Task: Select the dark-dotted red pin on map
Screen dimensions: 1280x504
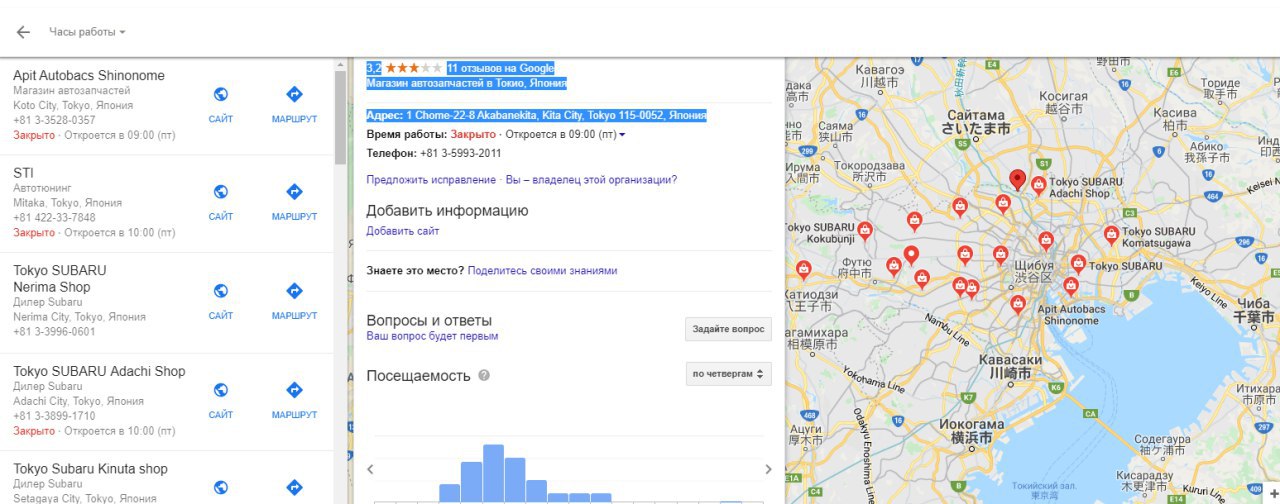Action: pos(1018,179)
